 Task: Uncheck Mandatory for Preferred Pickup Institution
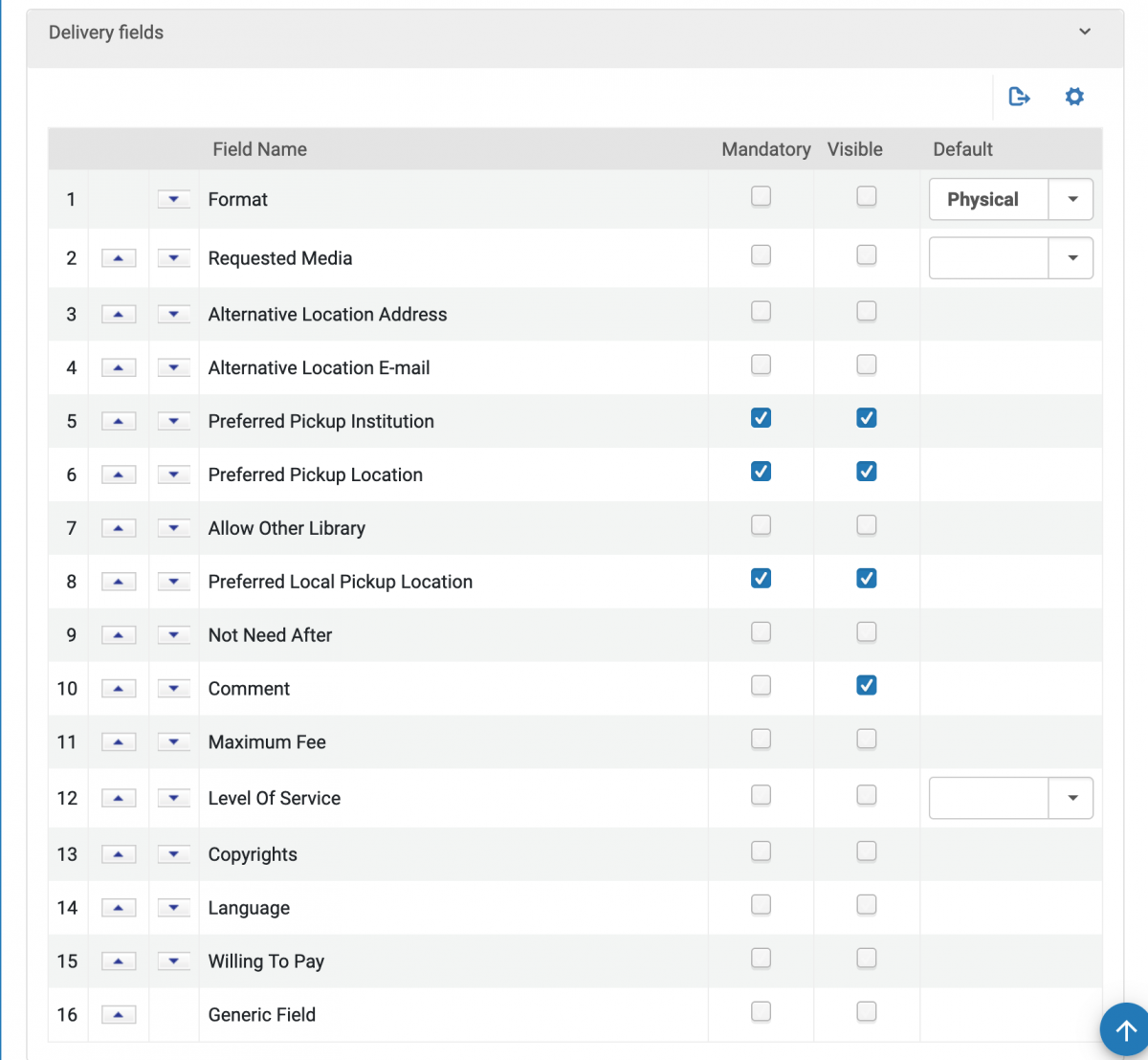click(x=761, y=418)
